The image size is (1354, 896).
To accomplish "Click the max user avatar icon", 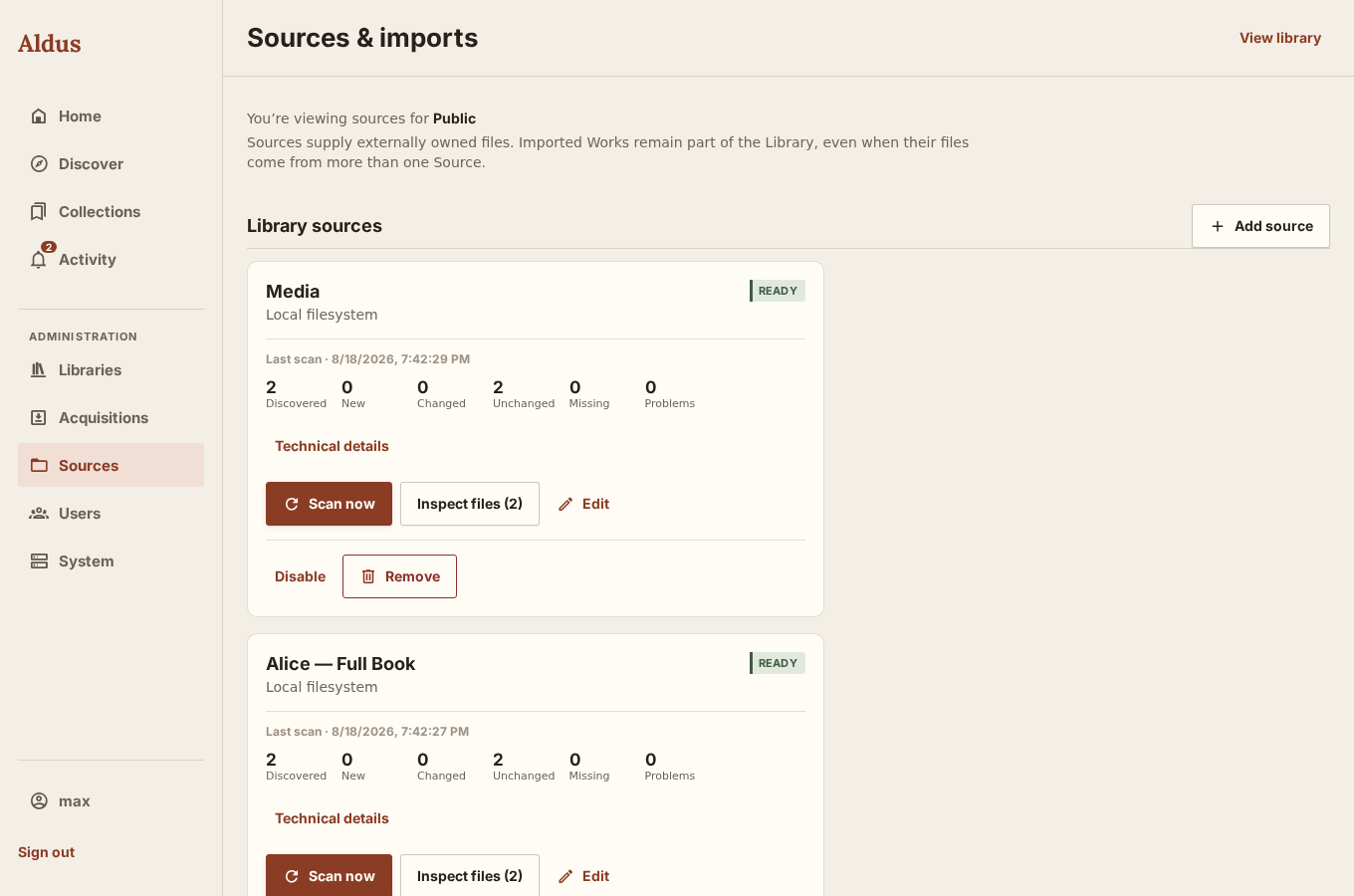I will point(39,801).
